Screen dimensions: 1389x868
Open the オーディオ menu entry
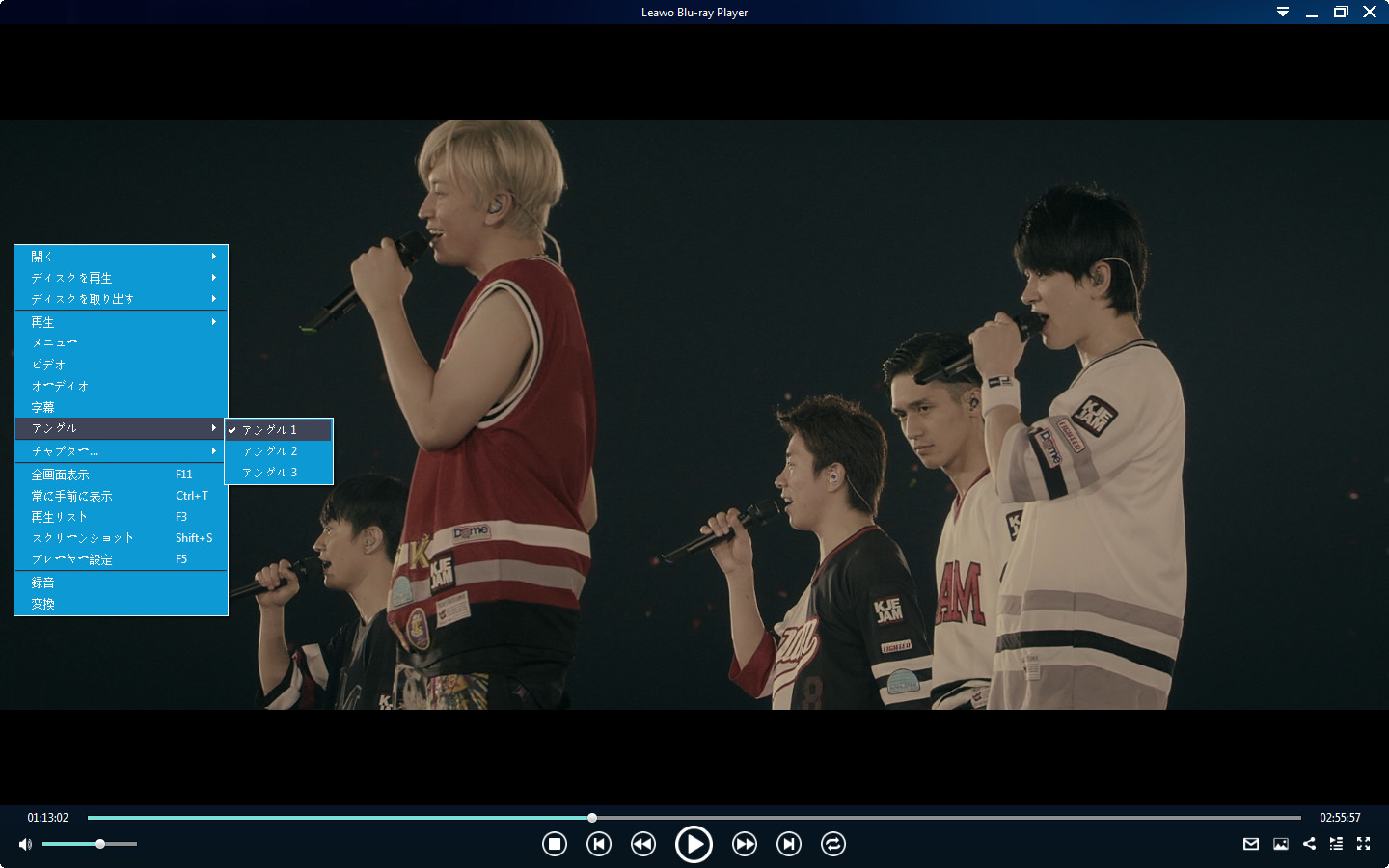121,386
